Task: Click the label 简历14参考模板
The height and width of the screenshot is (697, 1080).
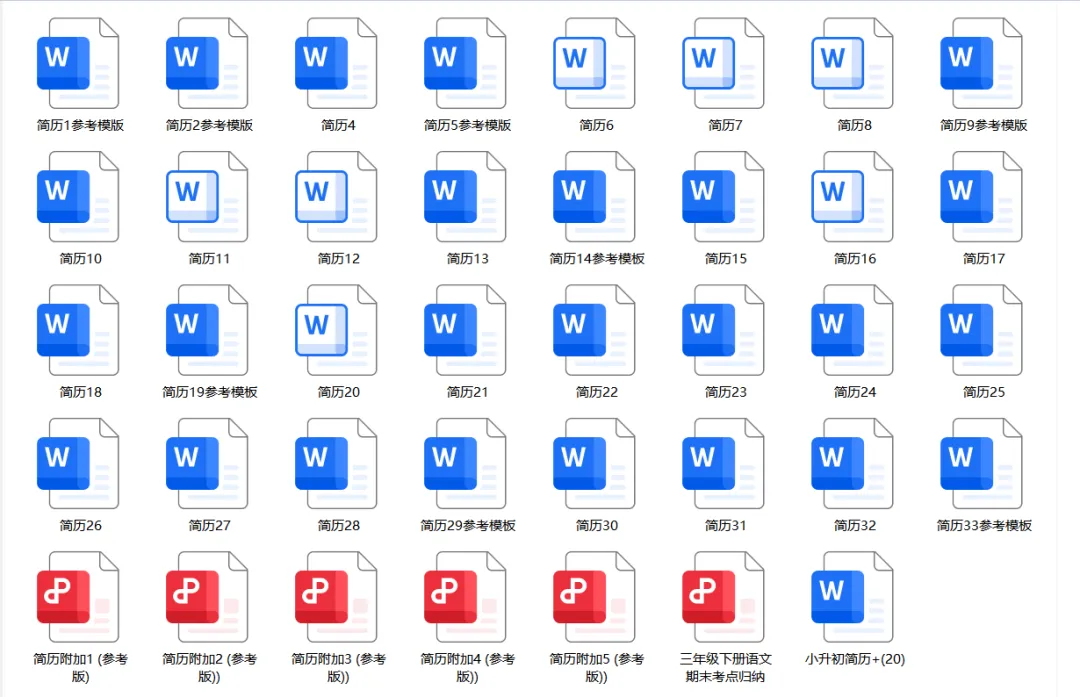Action: click(597, 259)
